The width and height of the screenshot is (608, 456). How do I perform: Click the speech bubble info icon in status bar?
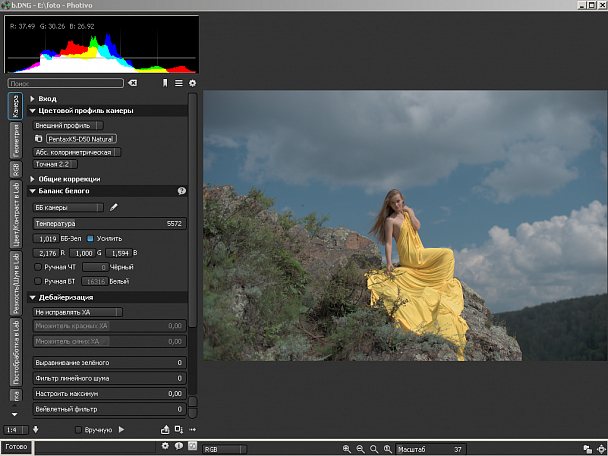pos(179,446)
